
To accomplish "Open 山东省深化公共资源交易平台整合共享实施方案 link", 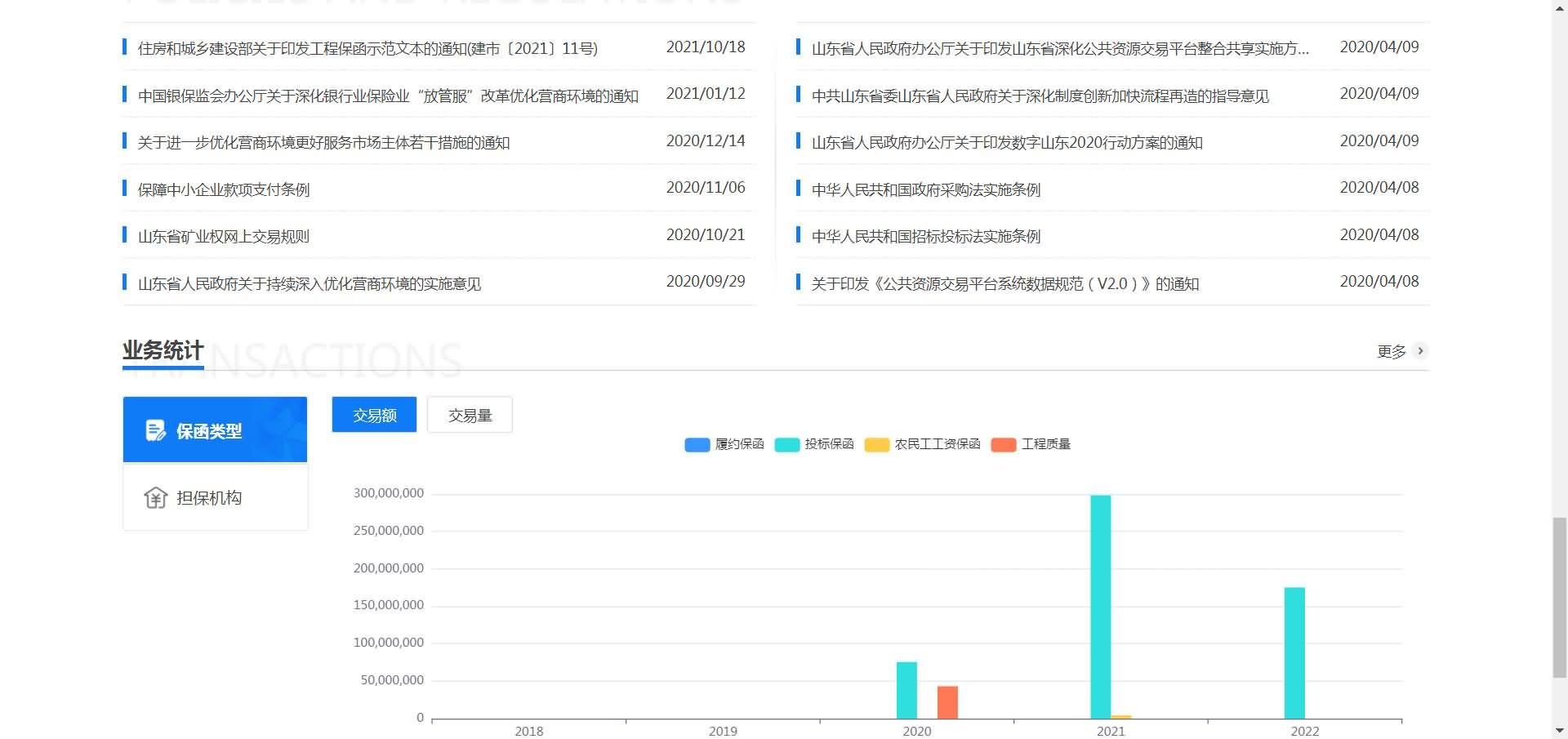I will 1060,48.
